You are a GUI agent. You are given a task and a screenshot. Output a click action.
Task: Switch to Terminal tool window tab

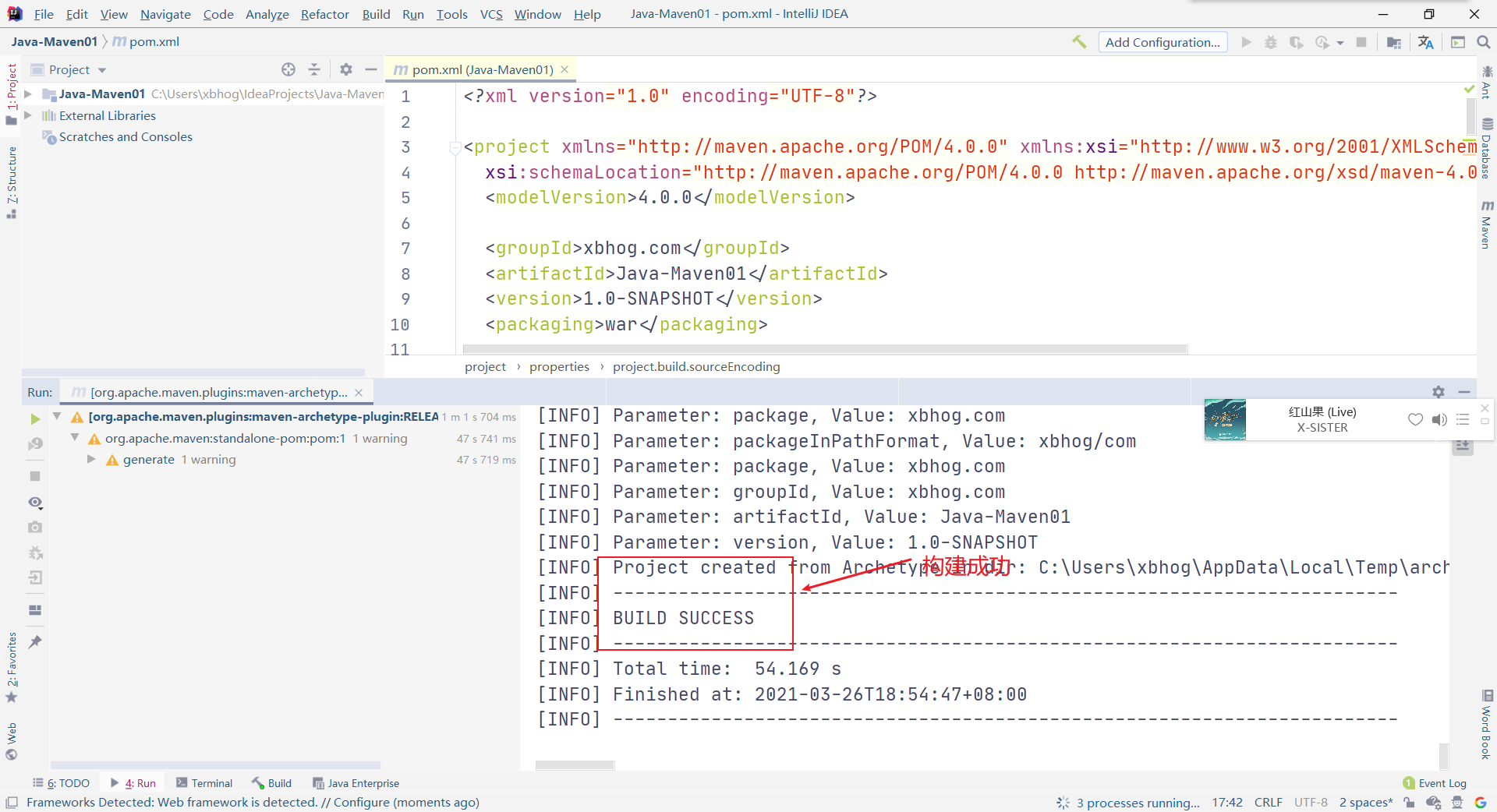click(x=204, y=783)
